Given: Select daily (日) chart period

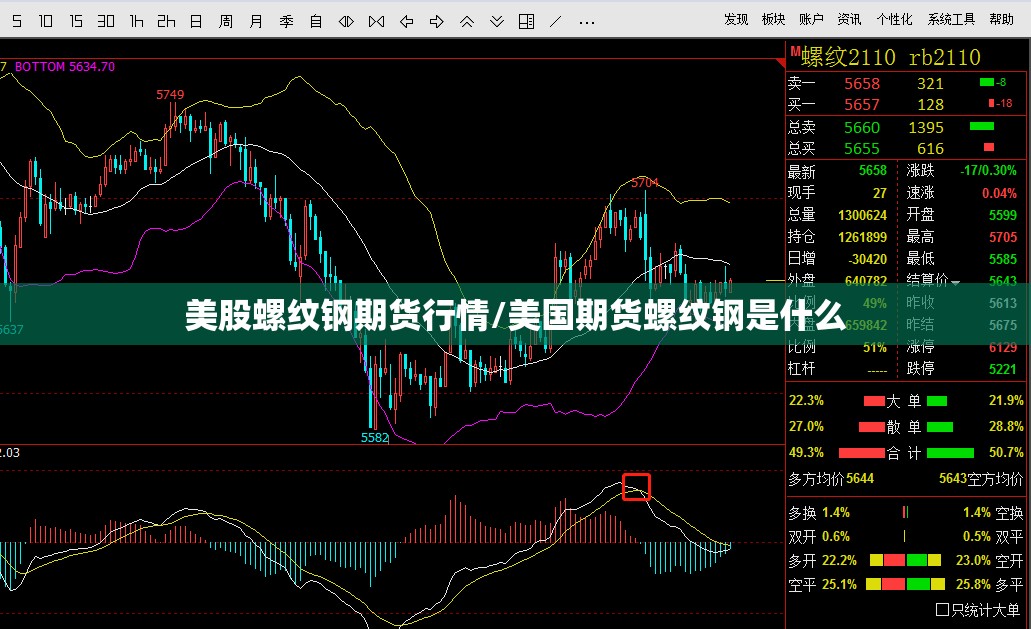Looking at the screenshot, I should tap(196, 22).
